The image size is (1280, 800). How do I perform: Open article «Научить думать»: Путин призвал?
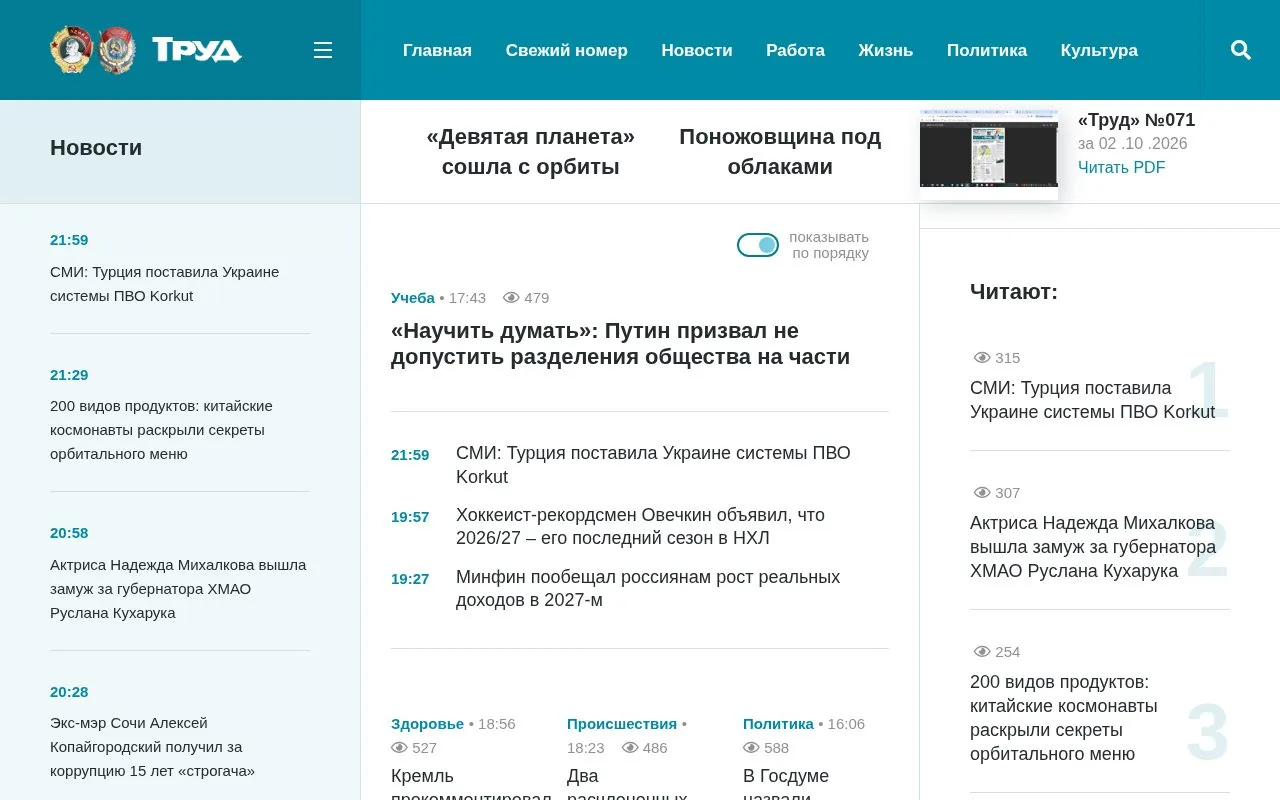click(x=620, y=344)
